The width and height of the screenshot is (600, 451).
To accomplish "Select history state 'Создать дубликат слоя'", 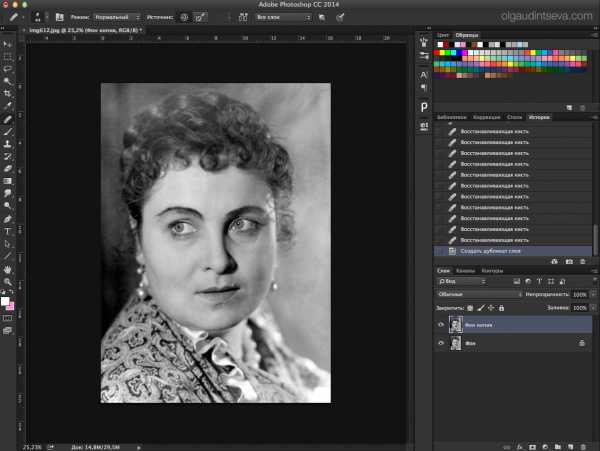I will tap(513, 251).
